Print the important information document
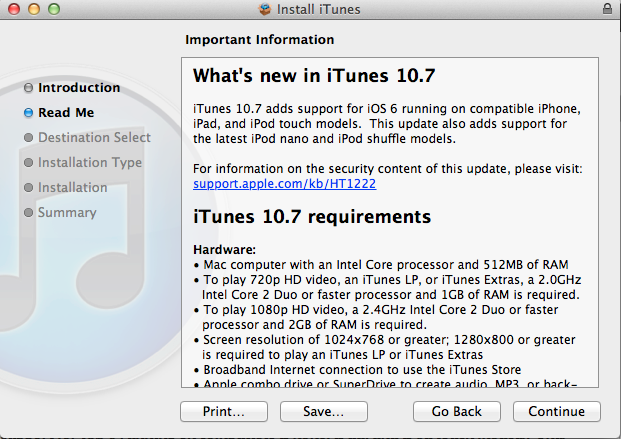Screen dimensions: 621x439 click(224, 411)
